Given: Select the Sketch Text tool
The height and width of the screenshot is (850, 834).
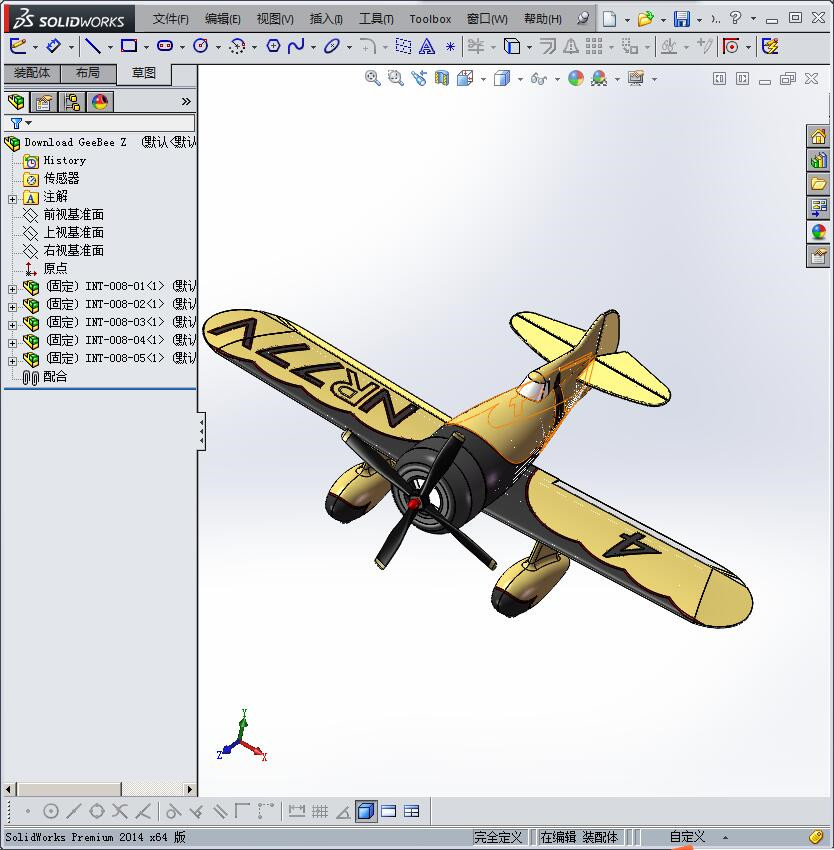Looking at the screenshot, I should 427,47.
